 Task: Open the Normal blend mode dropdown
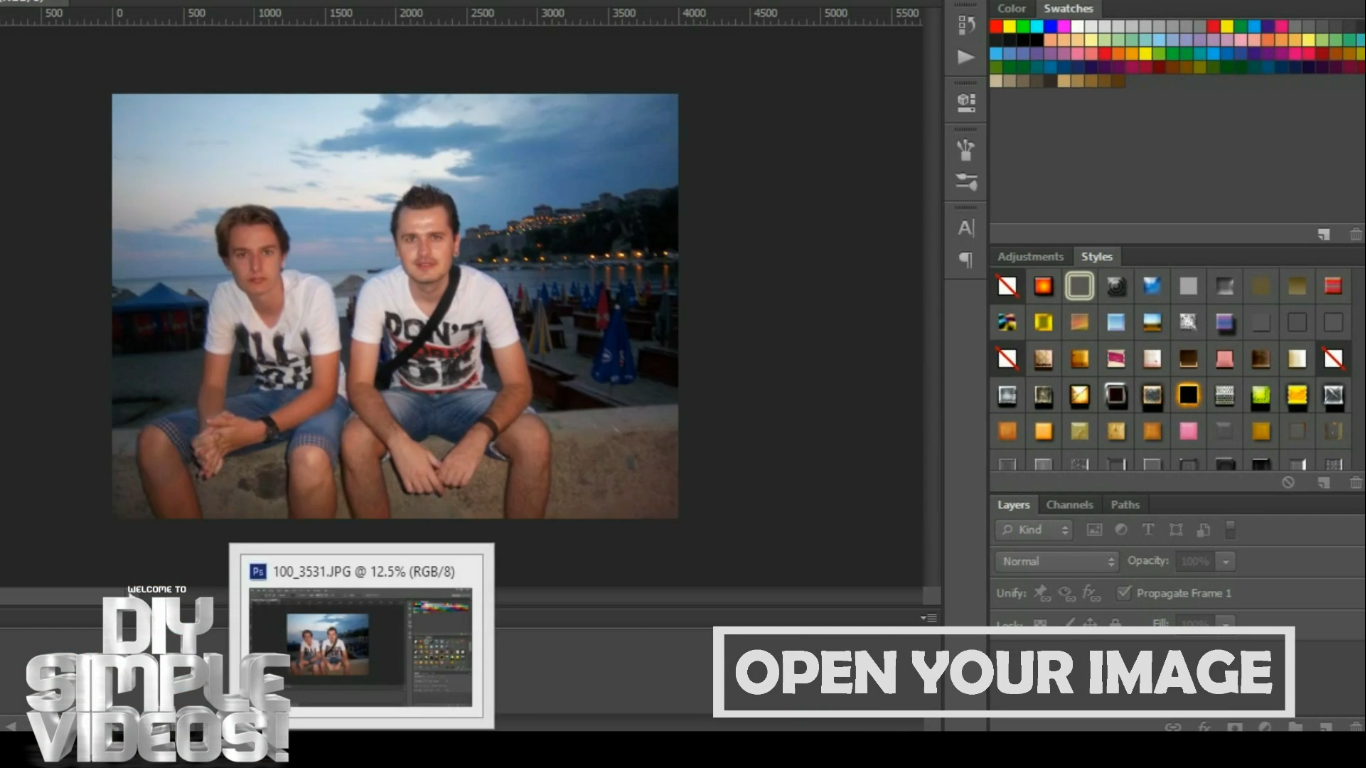click(x=1057, y=561)
